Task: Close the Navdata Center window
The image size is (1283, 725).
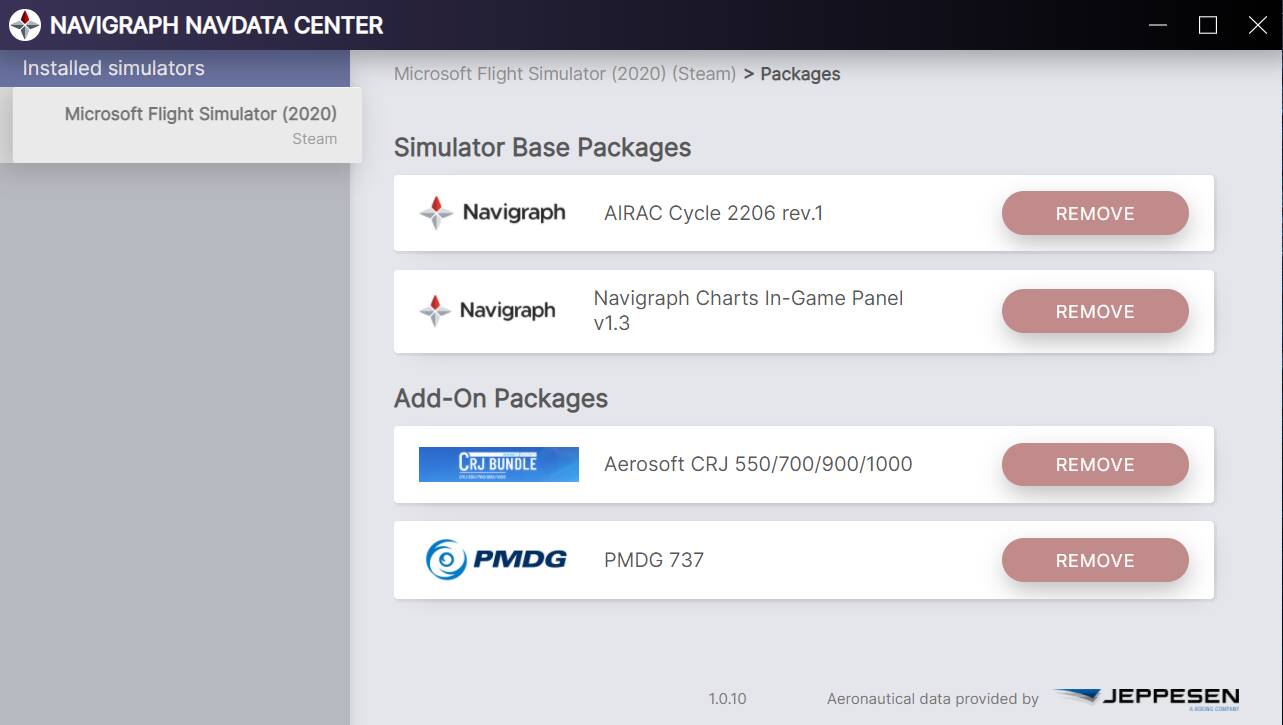Action: point(1258,25)
